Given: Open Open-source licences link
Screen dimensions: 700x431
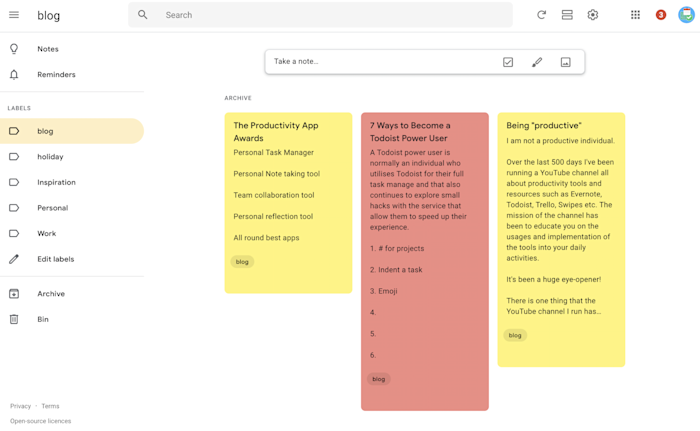Looking at the screenshot, I should pyautogui.click(x=41, y=421).
